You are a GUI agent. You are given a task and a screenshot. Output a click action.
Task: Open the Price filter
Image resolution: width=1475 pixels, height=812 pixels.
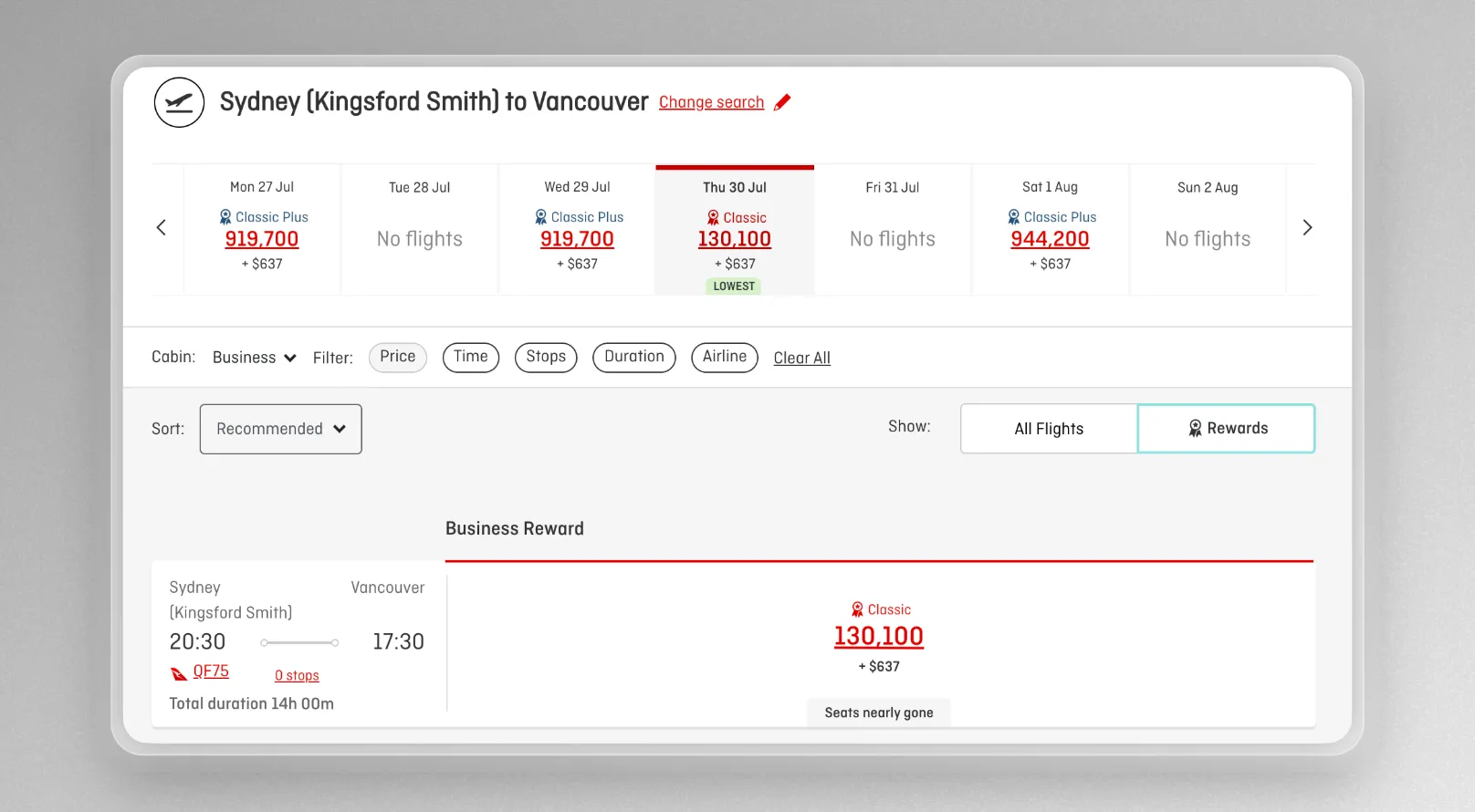click(398, 357)
